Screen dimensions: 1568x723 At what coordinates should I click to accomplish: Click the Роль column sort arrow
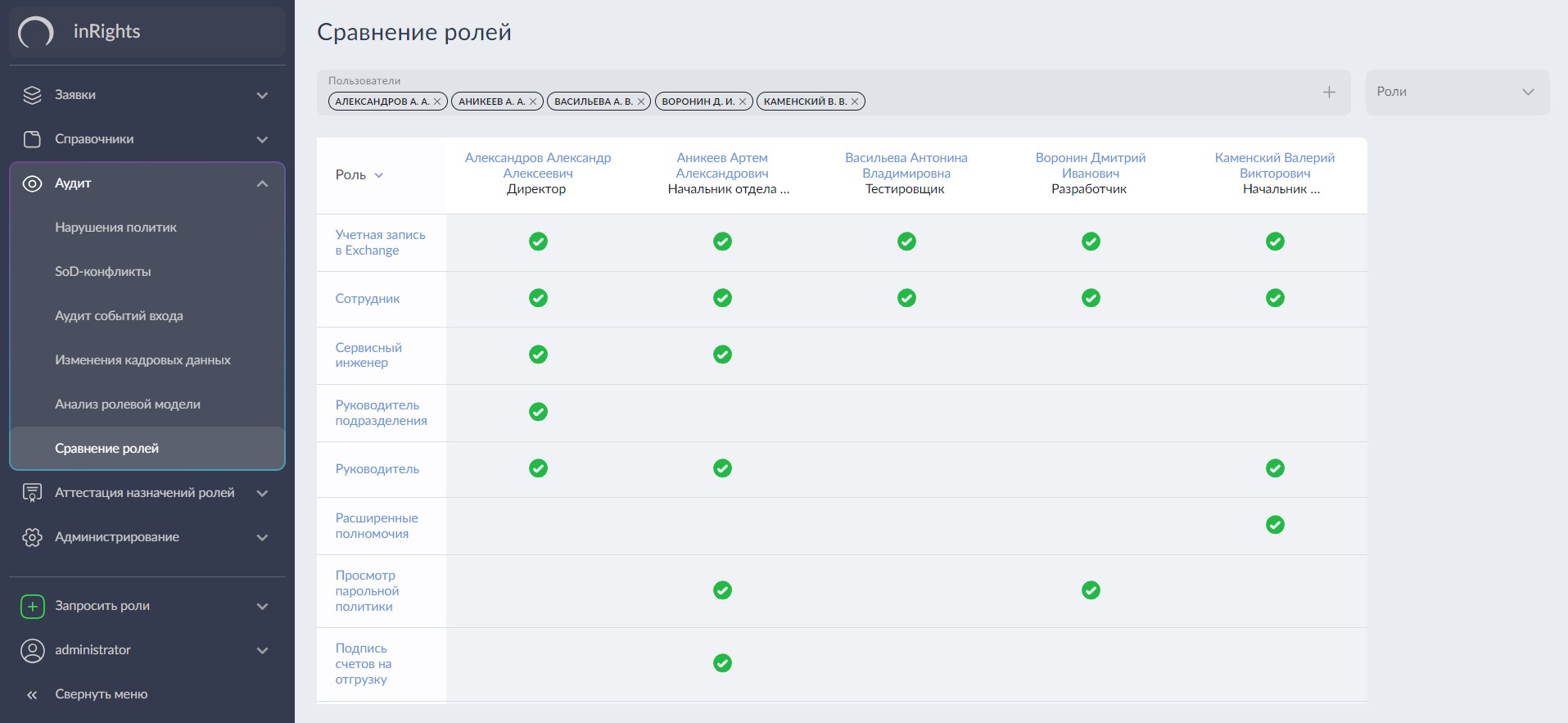pos(379,175)
